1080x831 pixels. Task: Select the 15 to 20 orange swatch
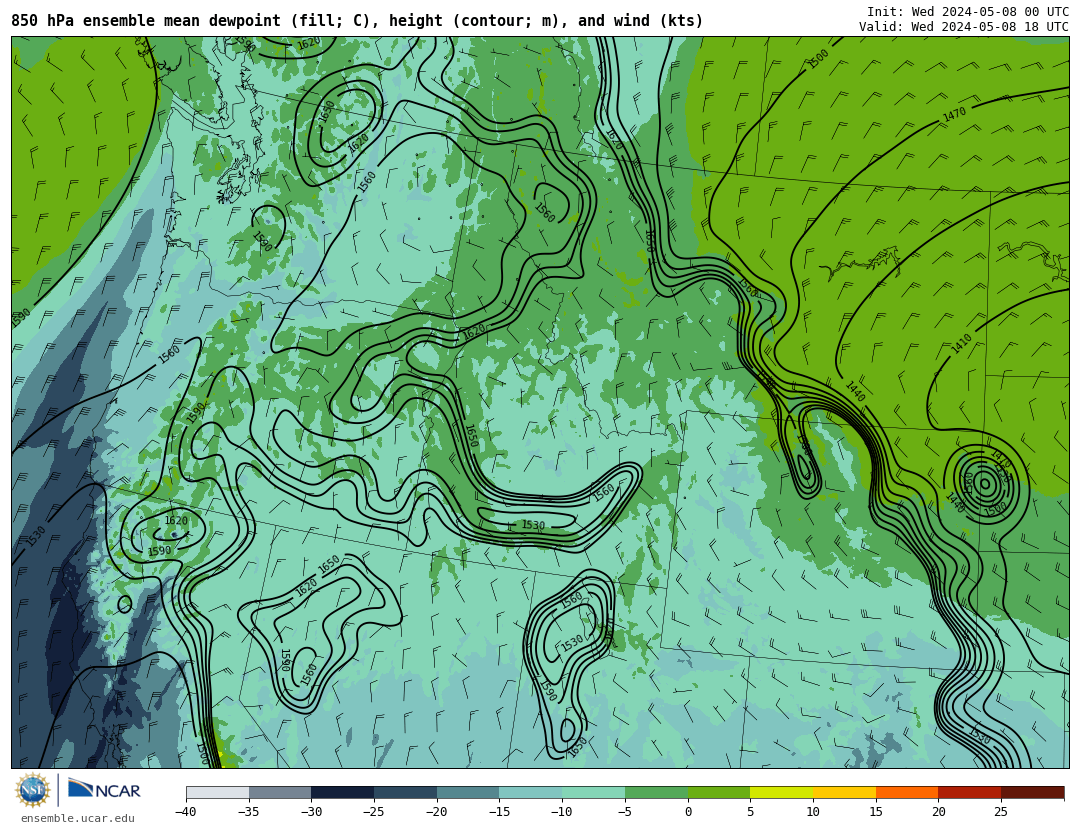click(x=907, y=792)
